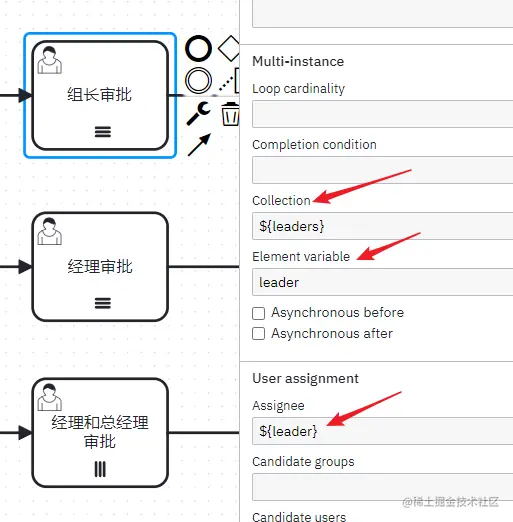
Task: Append a gateway diamond from context pad
Action: coord(229,49)
